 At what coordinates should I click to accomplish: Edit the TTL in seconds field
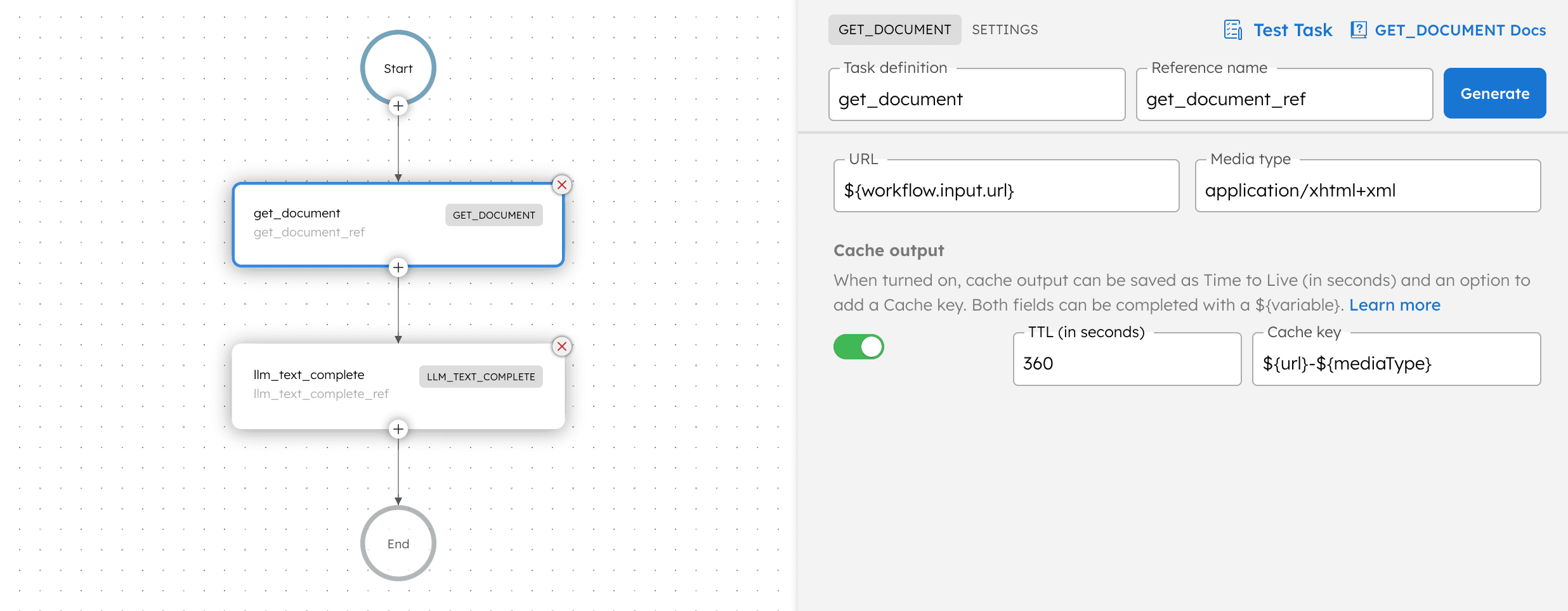1127,359
